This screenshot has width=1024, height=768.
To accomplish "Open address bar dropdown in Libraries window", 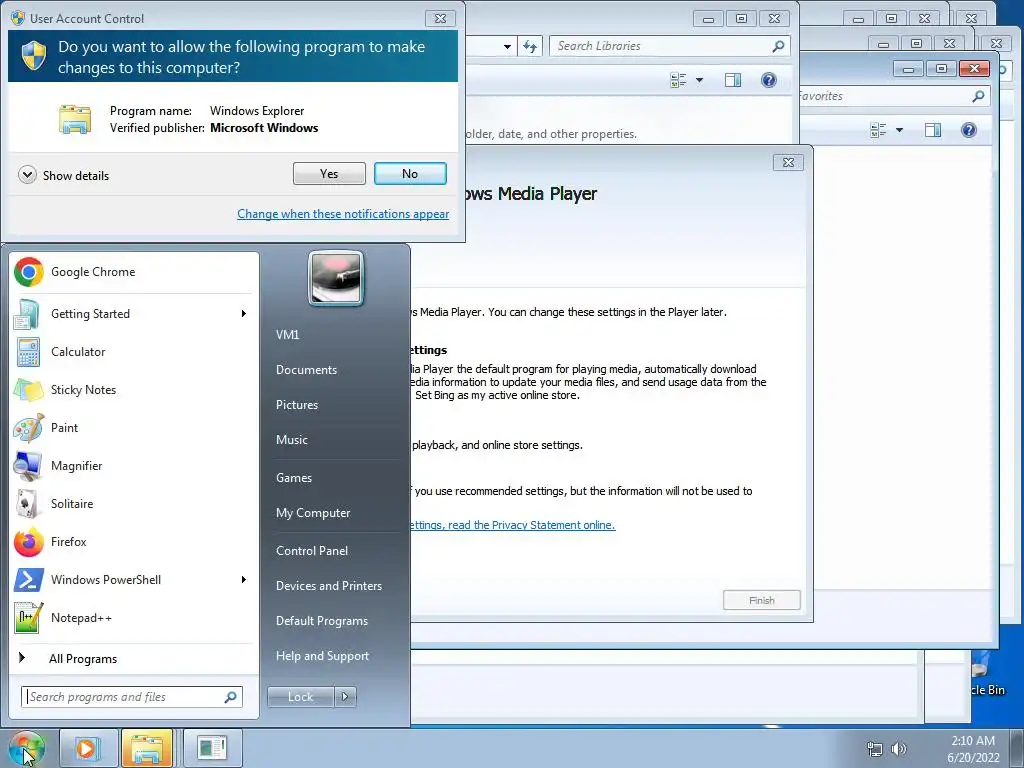I will coord(507,46).
